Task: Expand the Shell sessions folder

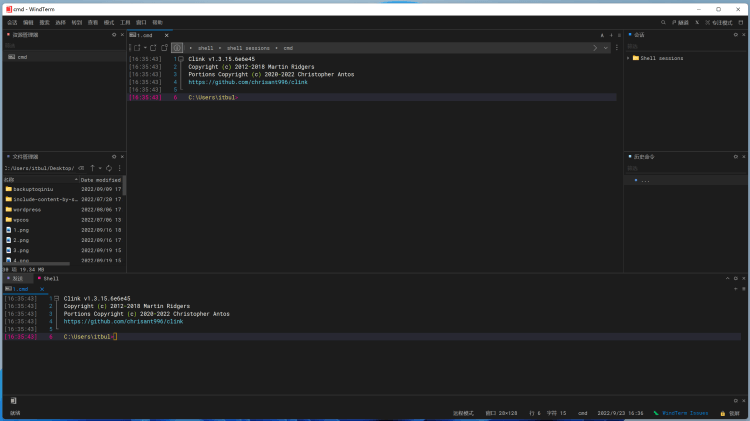Action: click(x=629, y=58)
